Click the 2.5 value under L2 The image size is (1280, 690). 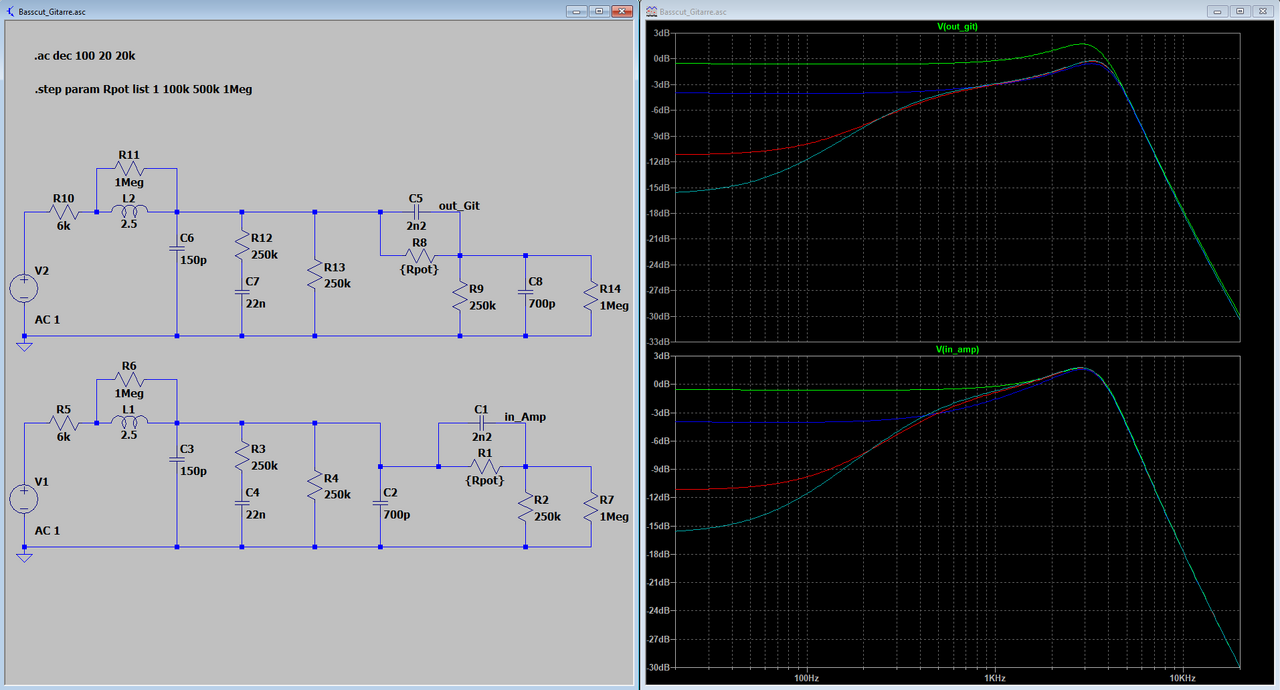pyautogui.click(x=129, y=225)
